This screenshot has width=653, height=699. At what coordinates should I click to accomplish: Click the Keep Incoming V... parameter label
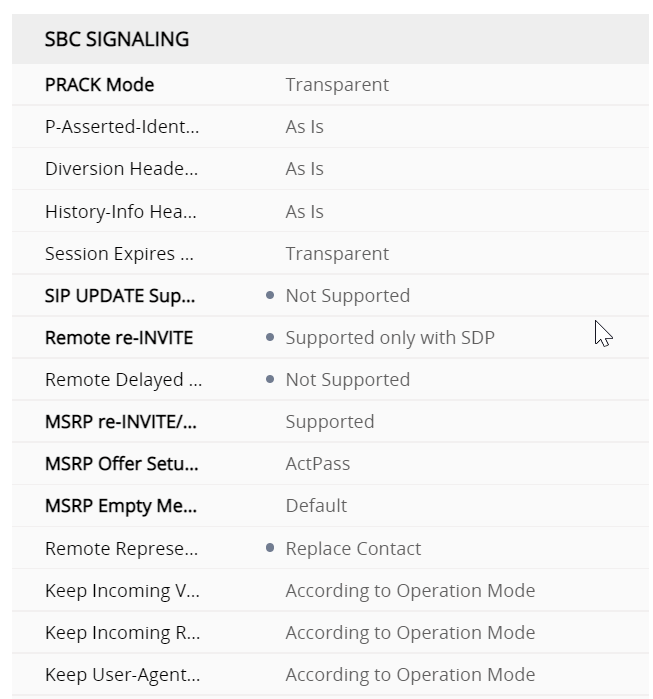click(122, 591)
